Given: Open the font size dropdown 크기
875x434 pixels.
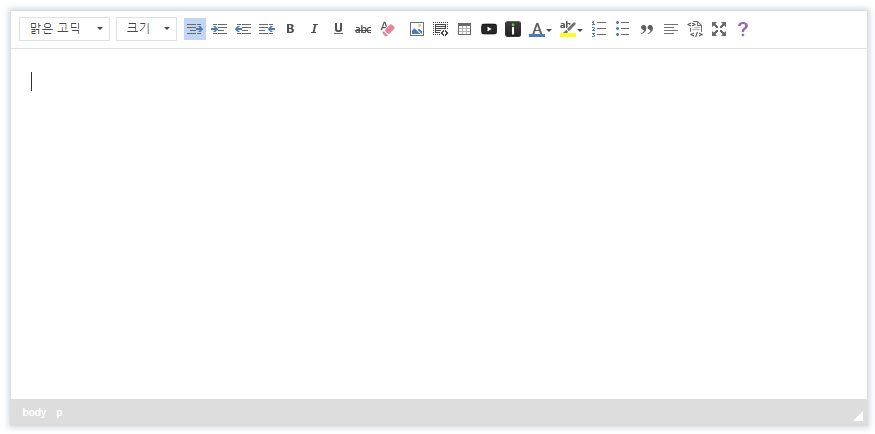Looking at the screenshot, I should [146, 29].
